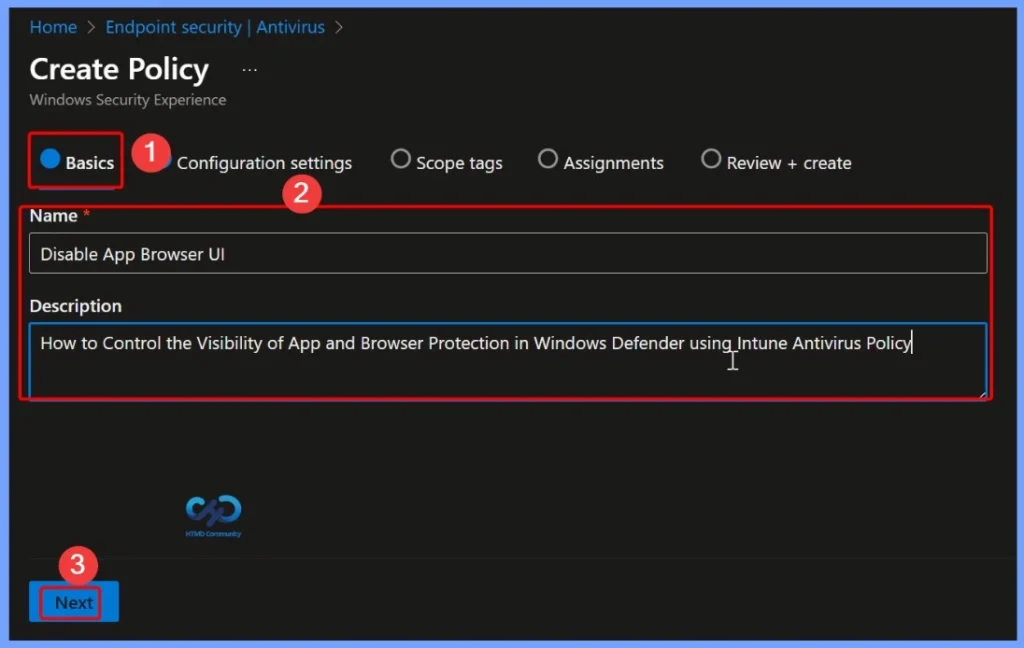Open Endpoint security | Antivirus breadcrumb link
This screenshot has width=1024, height=648.
(x=215, y=27)
